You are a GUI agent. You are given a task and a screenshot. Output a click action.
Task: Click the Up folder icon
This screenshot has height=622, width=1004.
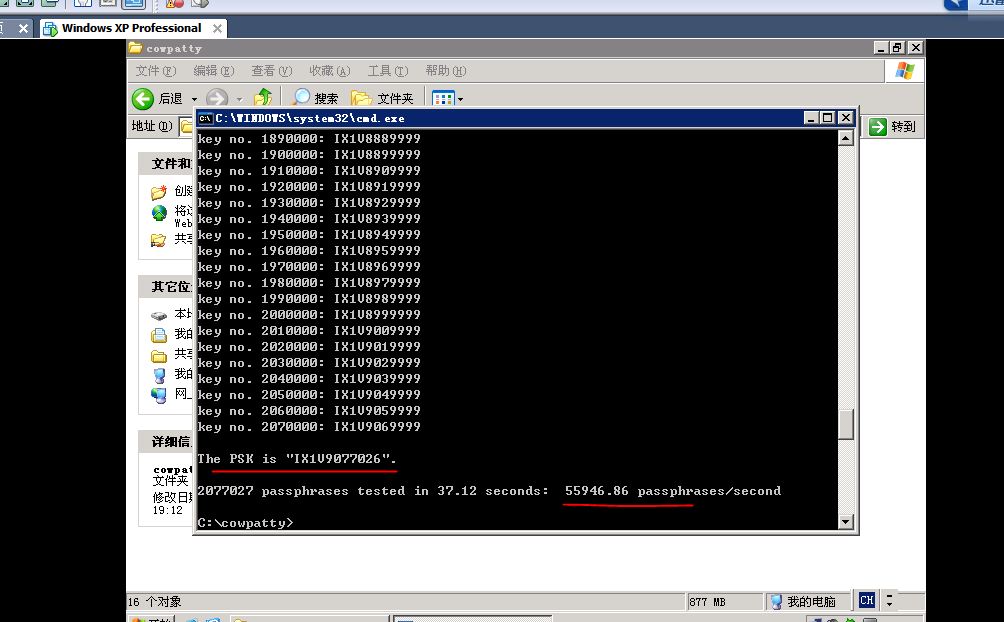pos(263,97)
